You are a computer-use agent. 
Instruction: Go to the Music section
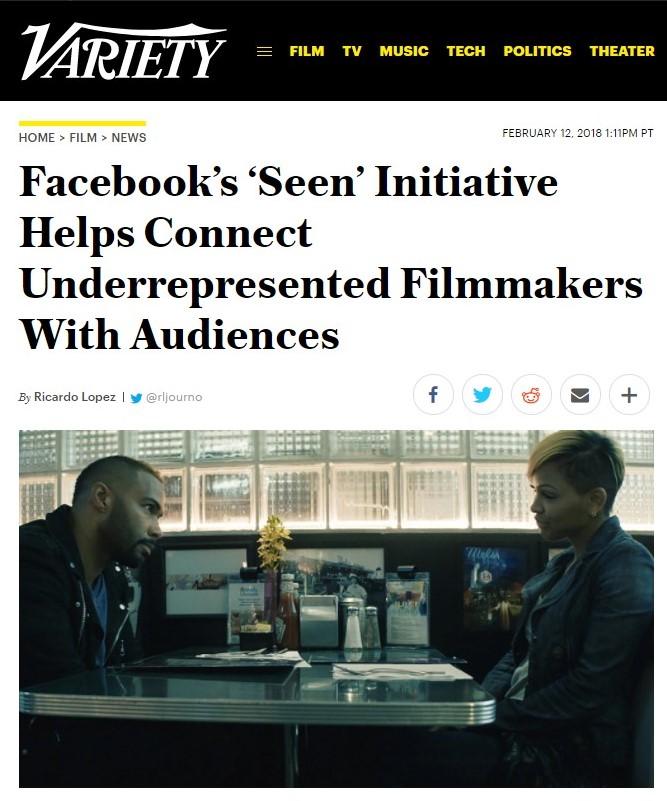(x=404, y=51)
